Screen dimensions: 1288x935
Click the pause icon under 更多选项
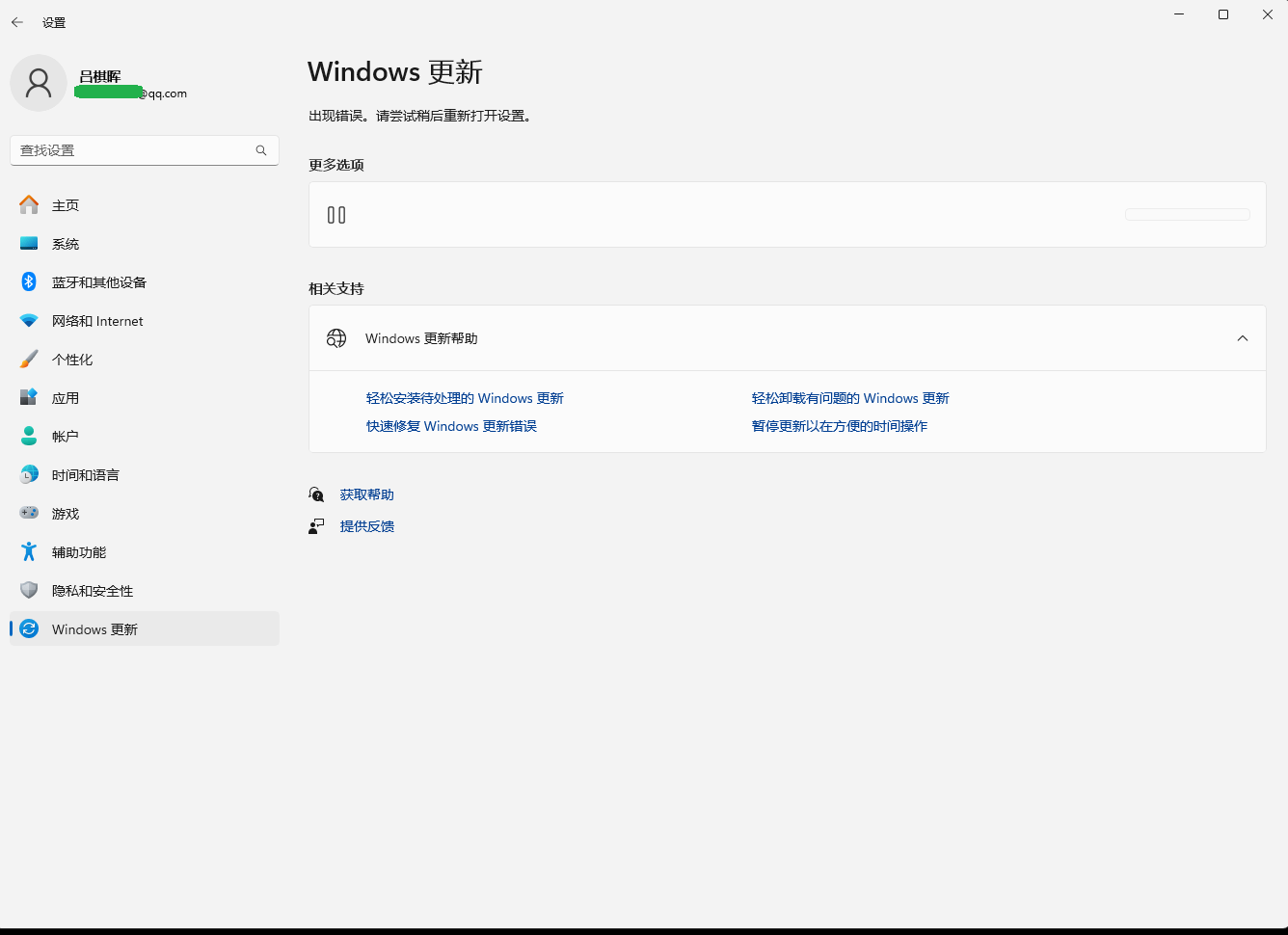pos(336,215)
